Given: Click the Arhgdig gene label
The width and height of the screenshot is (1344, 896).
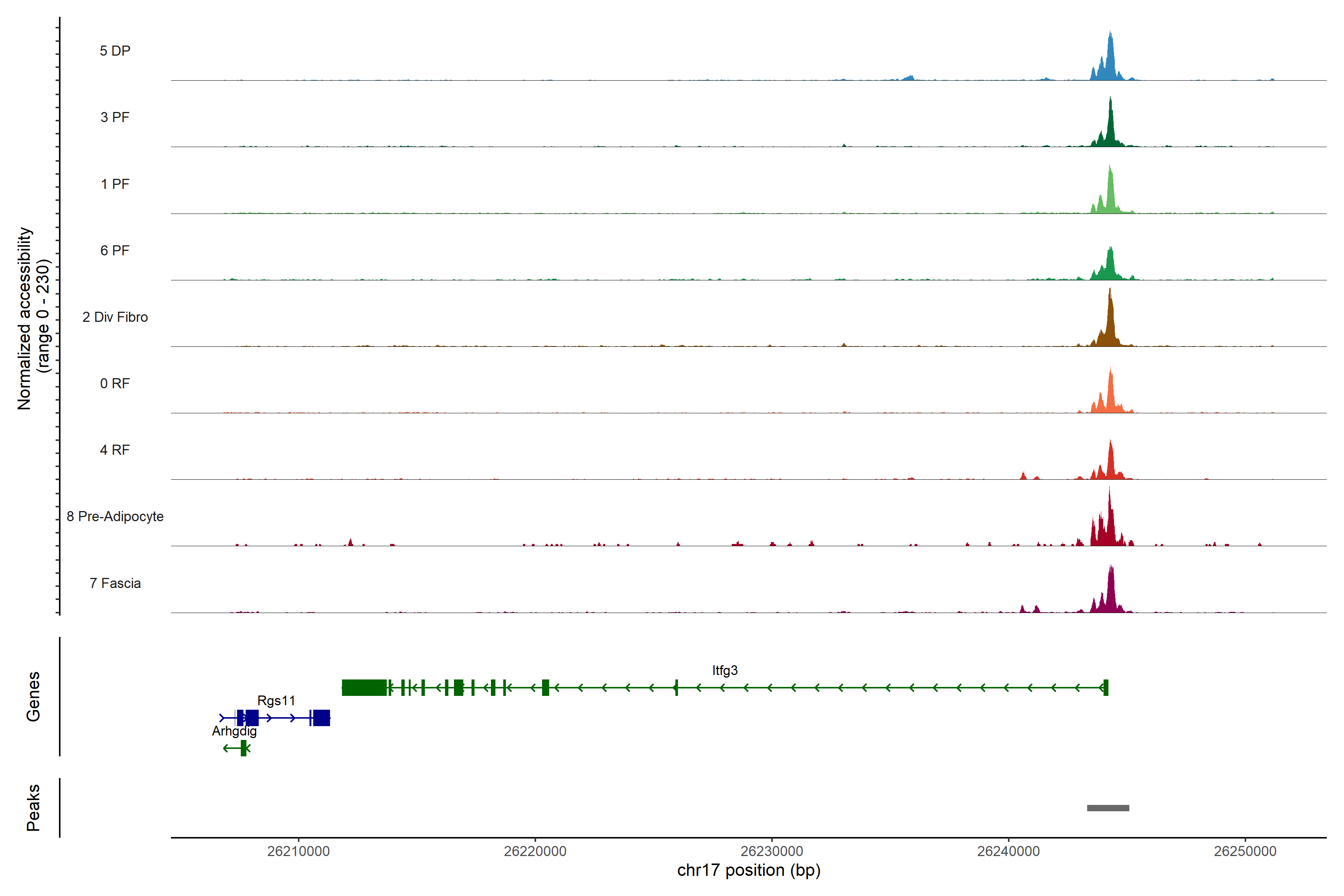Looking at the screenshot, I should [x=234, y=731].
